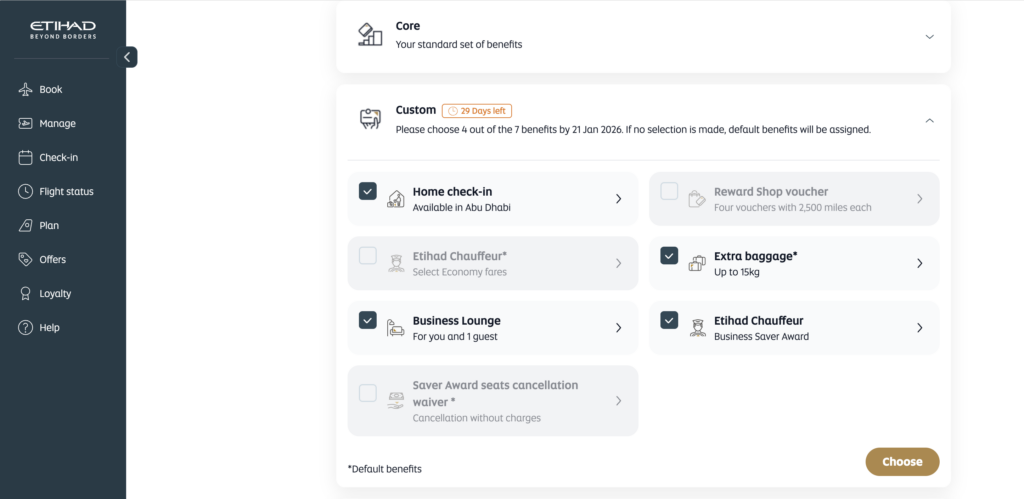
Task: Uncheck Etihad Chauffeur Business Saver Award
Action: (x=670, y=320)
